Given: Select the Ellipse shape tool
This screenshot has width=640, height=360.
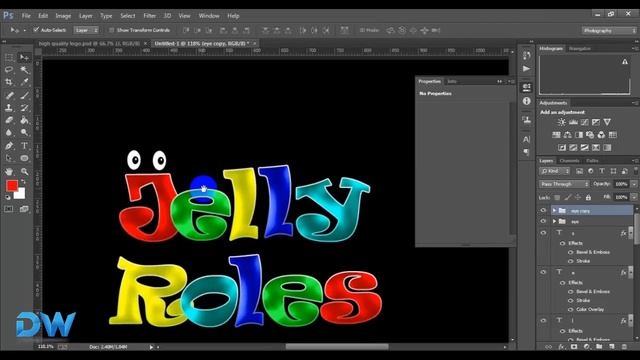Looking at the screenshot, I should point(24,158).
